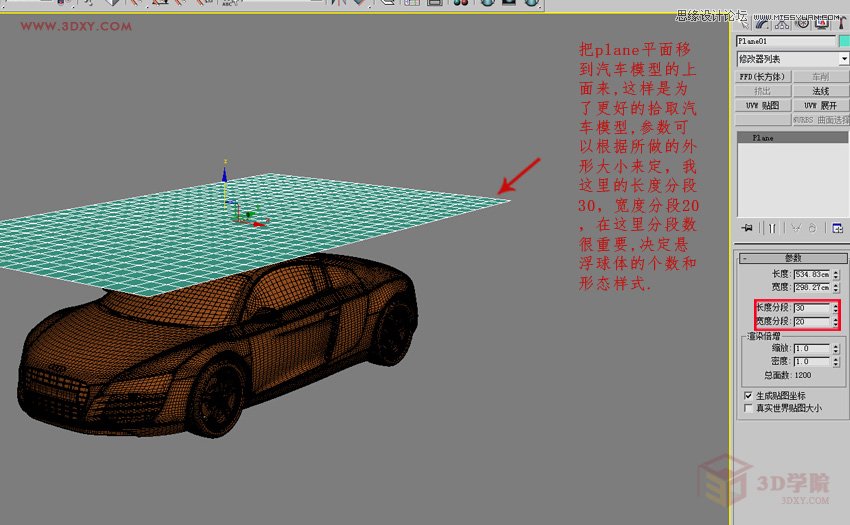
Task: Click the NURBS 曲面选择 button
Action: [x=821, y=120]
